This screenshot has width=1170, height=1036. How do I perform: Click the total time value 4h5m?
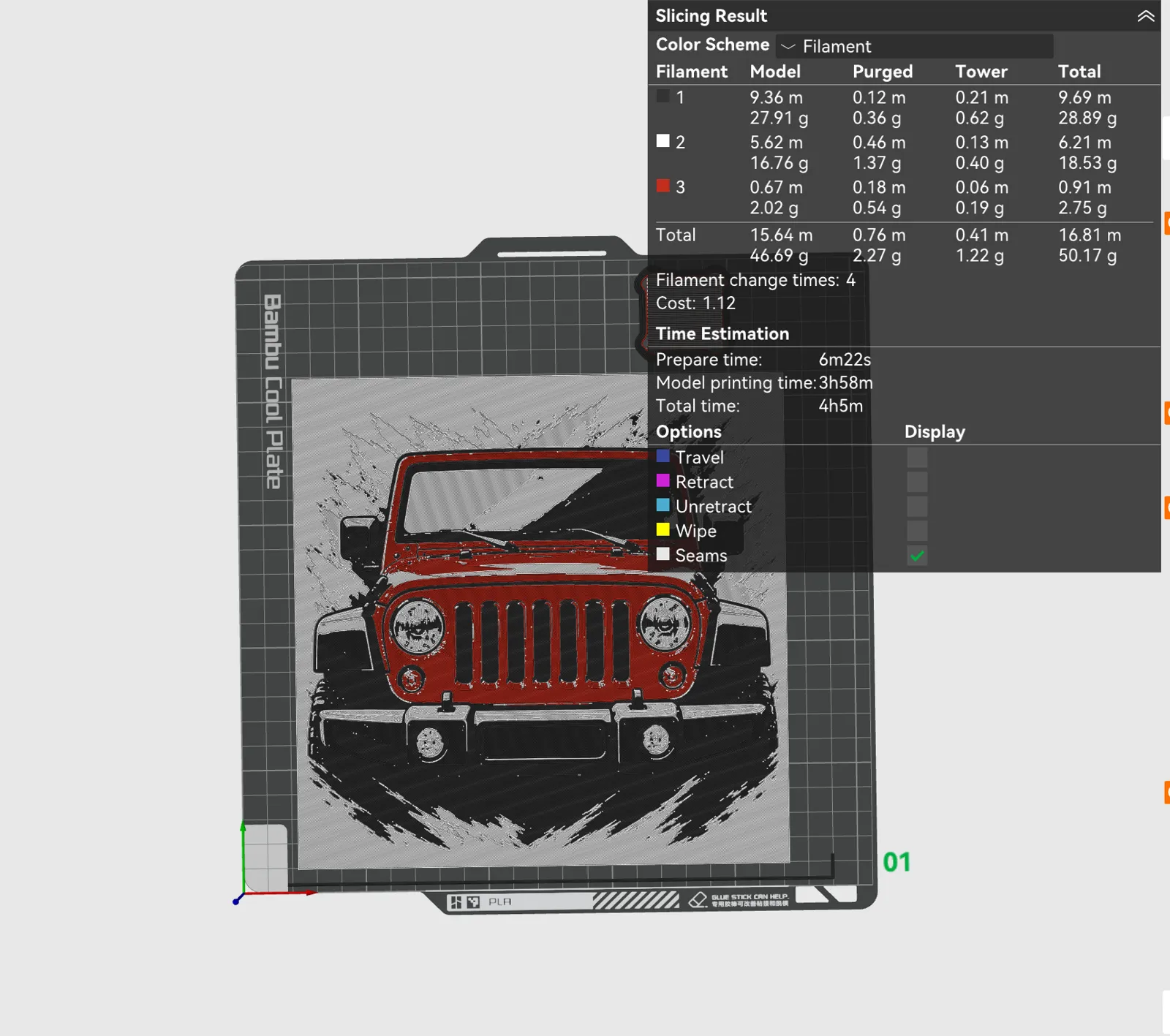(x=841, y=406)
